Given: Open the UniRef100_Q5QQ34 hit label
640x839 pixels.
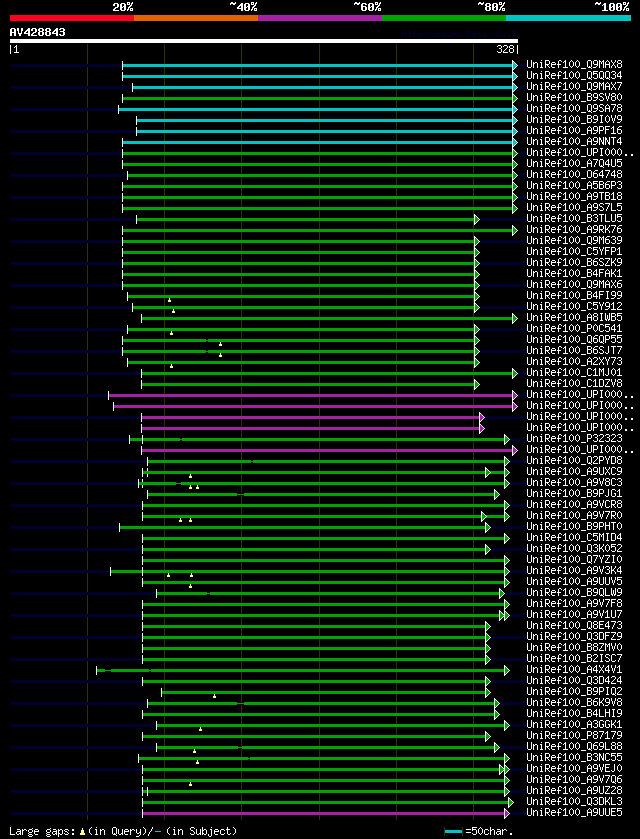Looking at the screenshot, I should click(x=574, y=75).
